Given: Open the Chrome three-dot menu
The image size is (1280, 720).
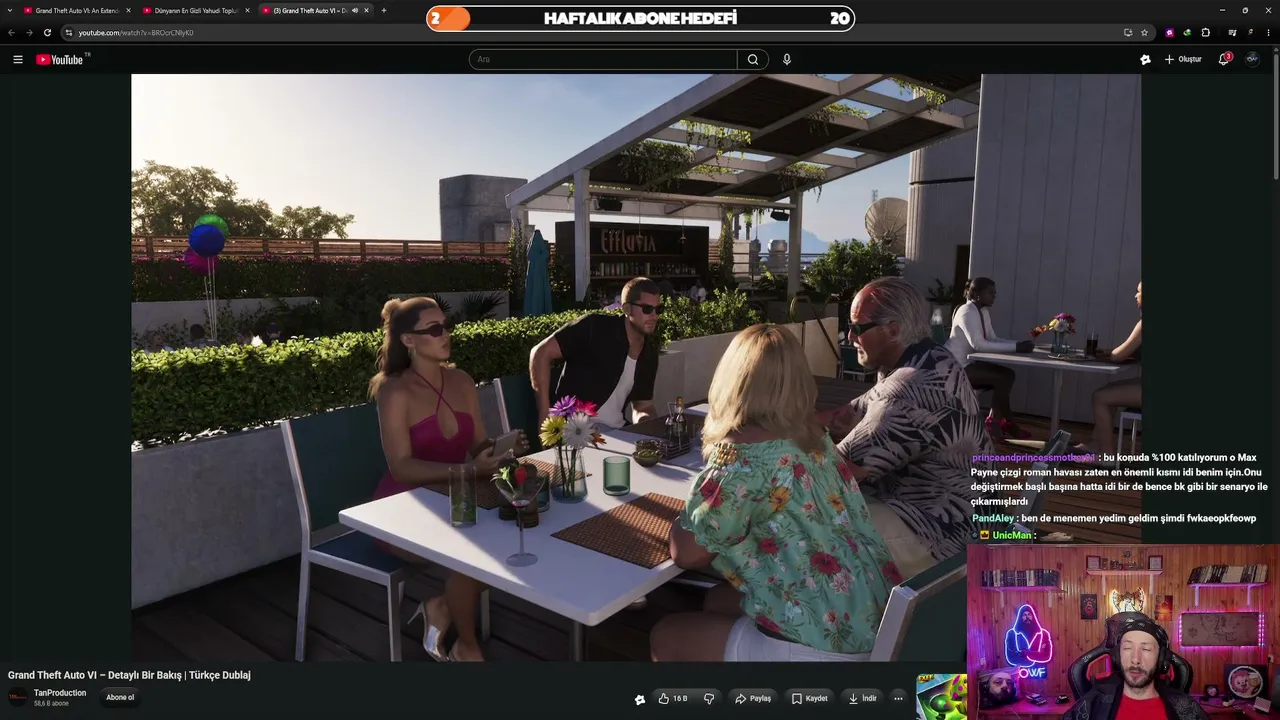Looking at the screenshot, I should pos(1269,32).
